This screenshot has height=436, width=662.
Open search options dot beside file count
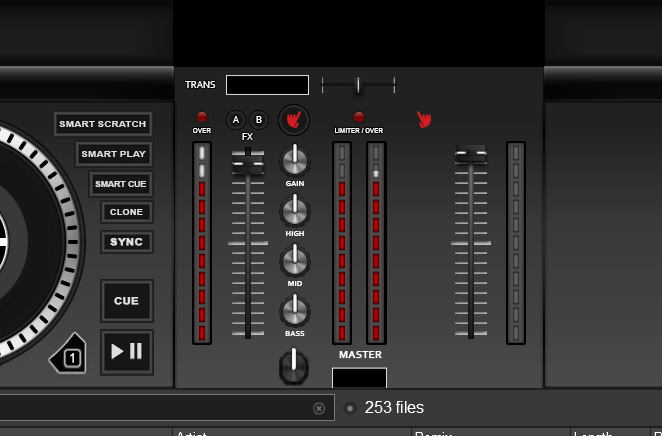pyautogui.click(x=349, y=408)
